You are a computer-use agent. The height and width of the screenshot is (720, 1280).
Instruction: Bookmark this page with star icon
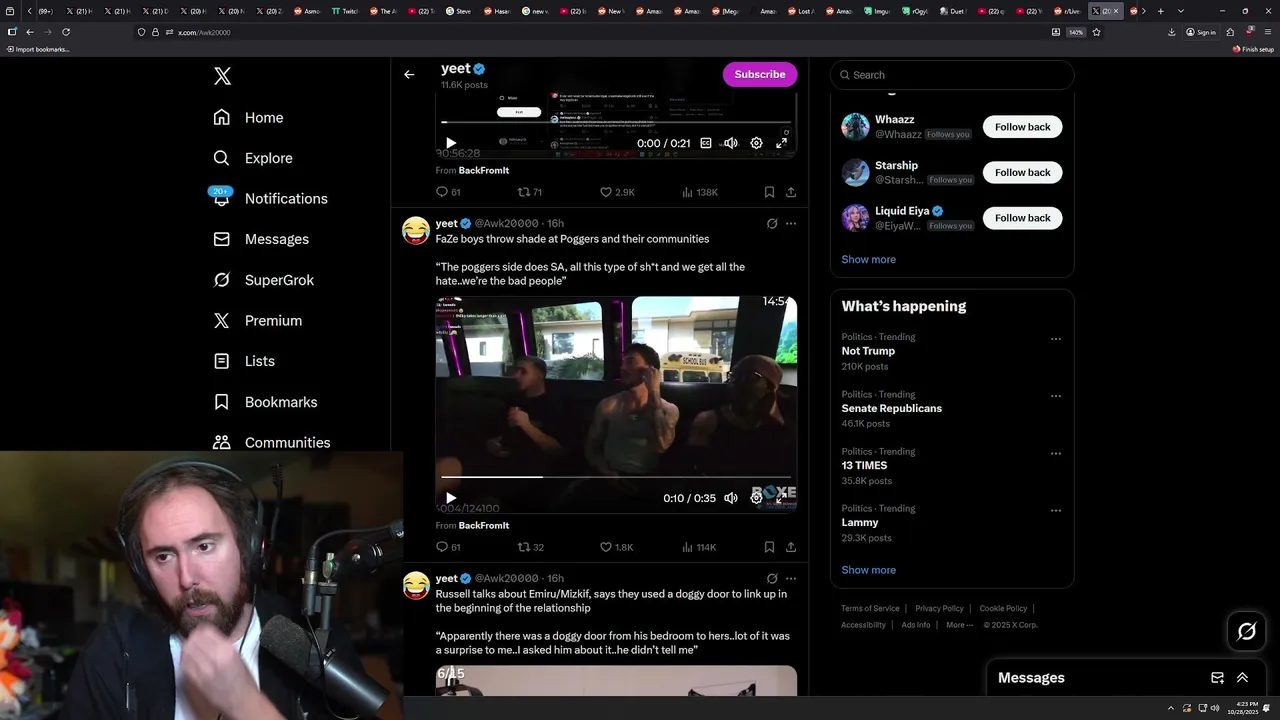coord(1096,32)
